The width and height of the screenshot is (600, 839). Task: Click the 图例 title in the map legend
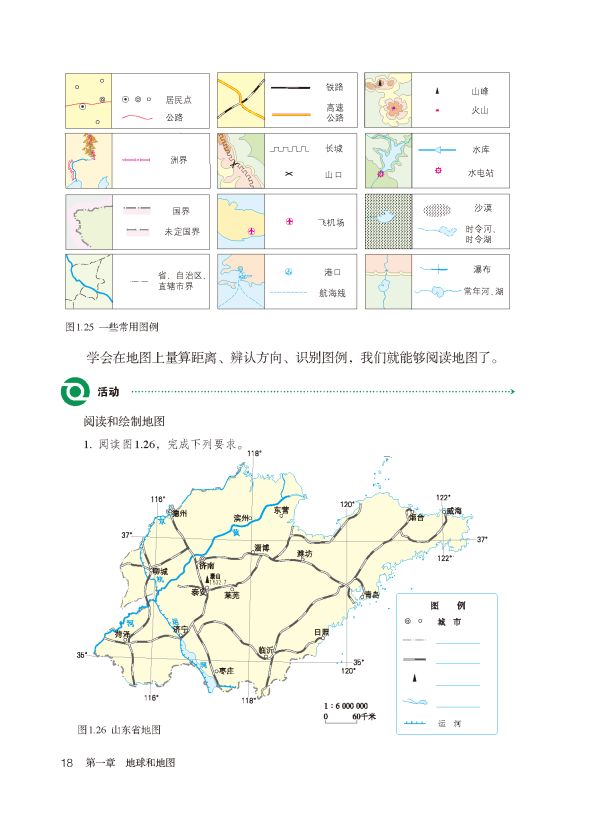point(448,606)
